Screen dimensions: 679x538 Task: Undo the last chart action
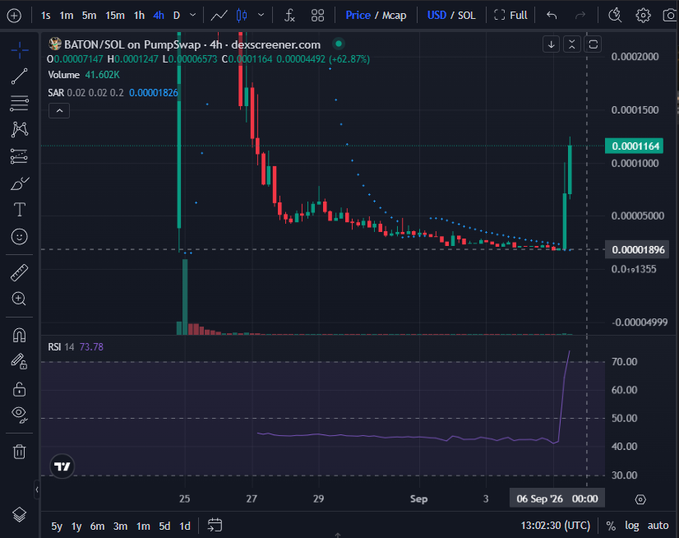(x=551, y=16)
